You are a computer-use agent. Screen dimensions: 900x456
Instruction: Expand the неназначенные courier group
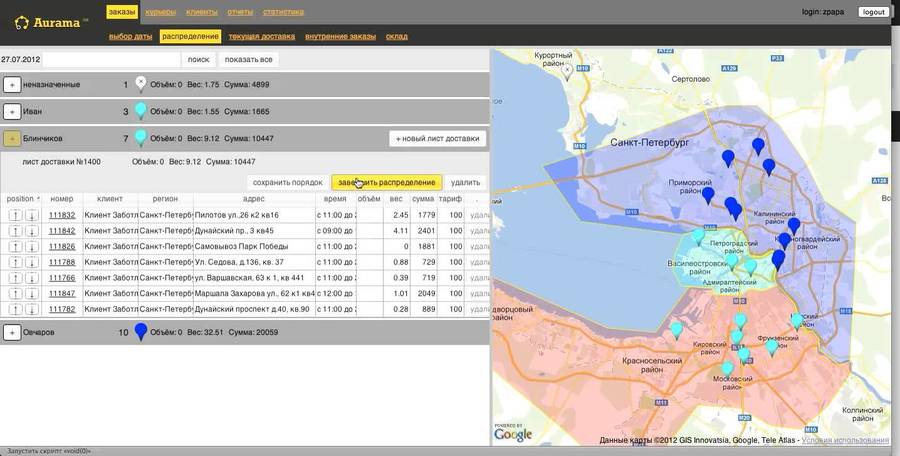click(12, 85)
